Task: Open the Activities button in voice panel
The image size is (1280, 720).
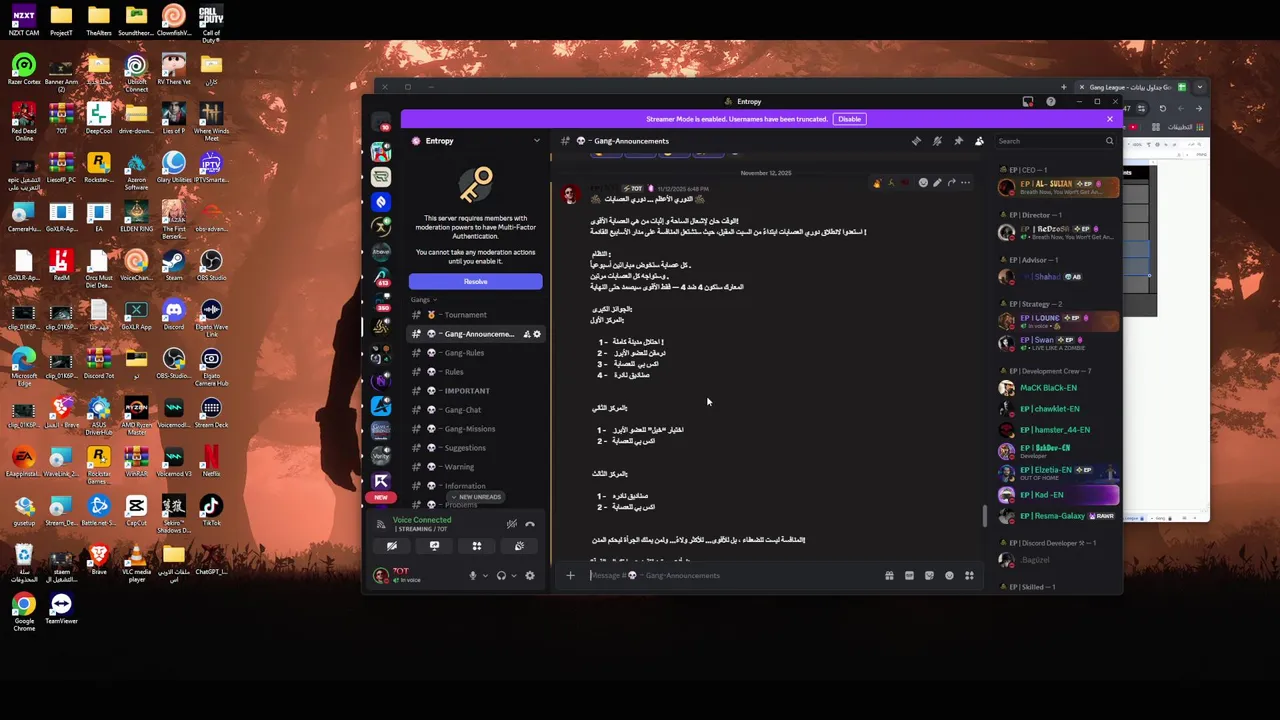Action: pos(477,546)
